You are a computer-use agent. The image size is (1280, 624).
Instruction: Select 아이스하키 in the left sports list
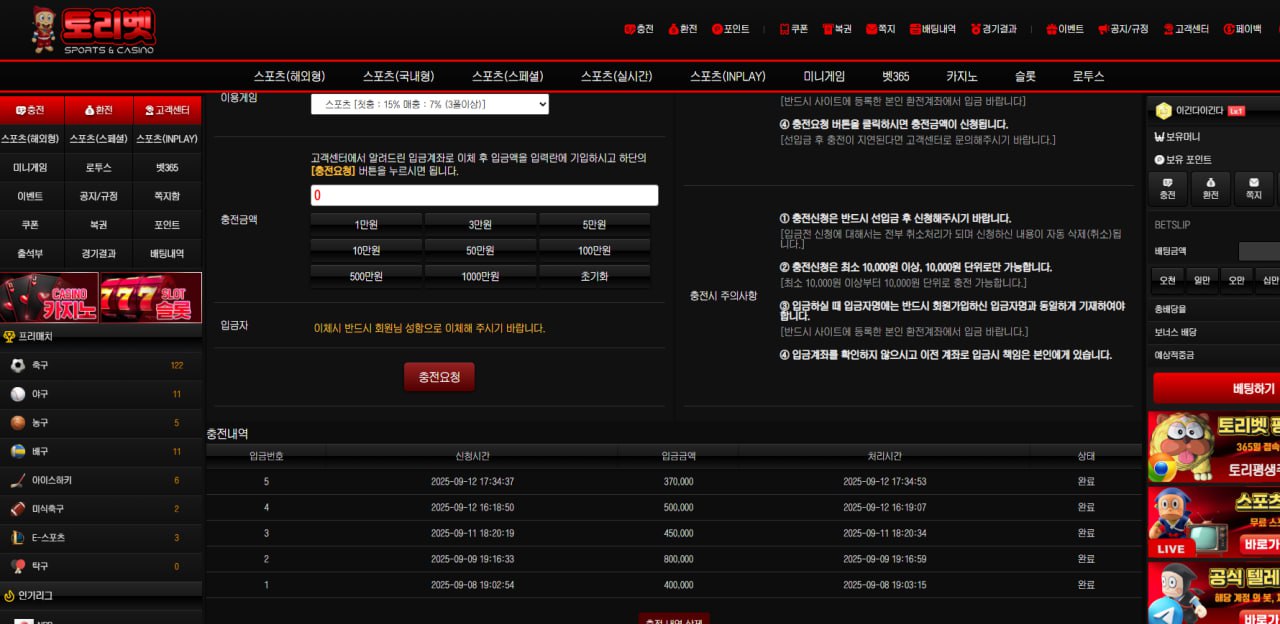[18, 480]
